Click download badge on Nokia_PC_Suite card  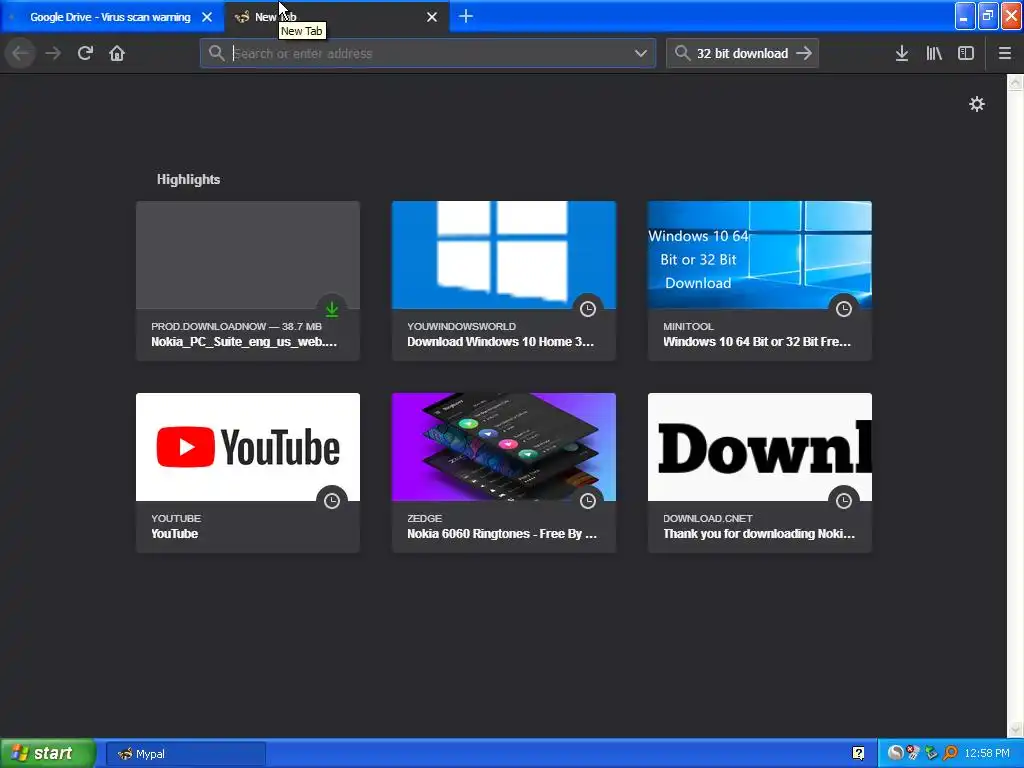(x=332, y=309)
